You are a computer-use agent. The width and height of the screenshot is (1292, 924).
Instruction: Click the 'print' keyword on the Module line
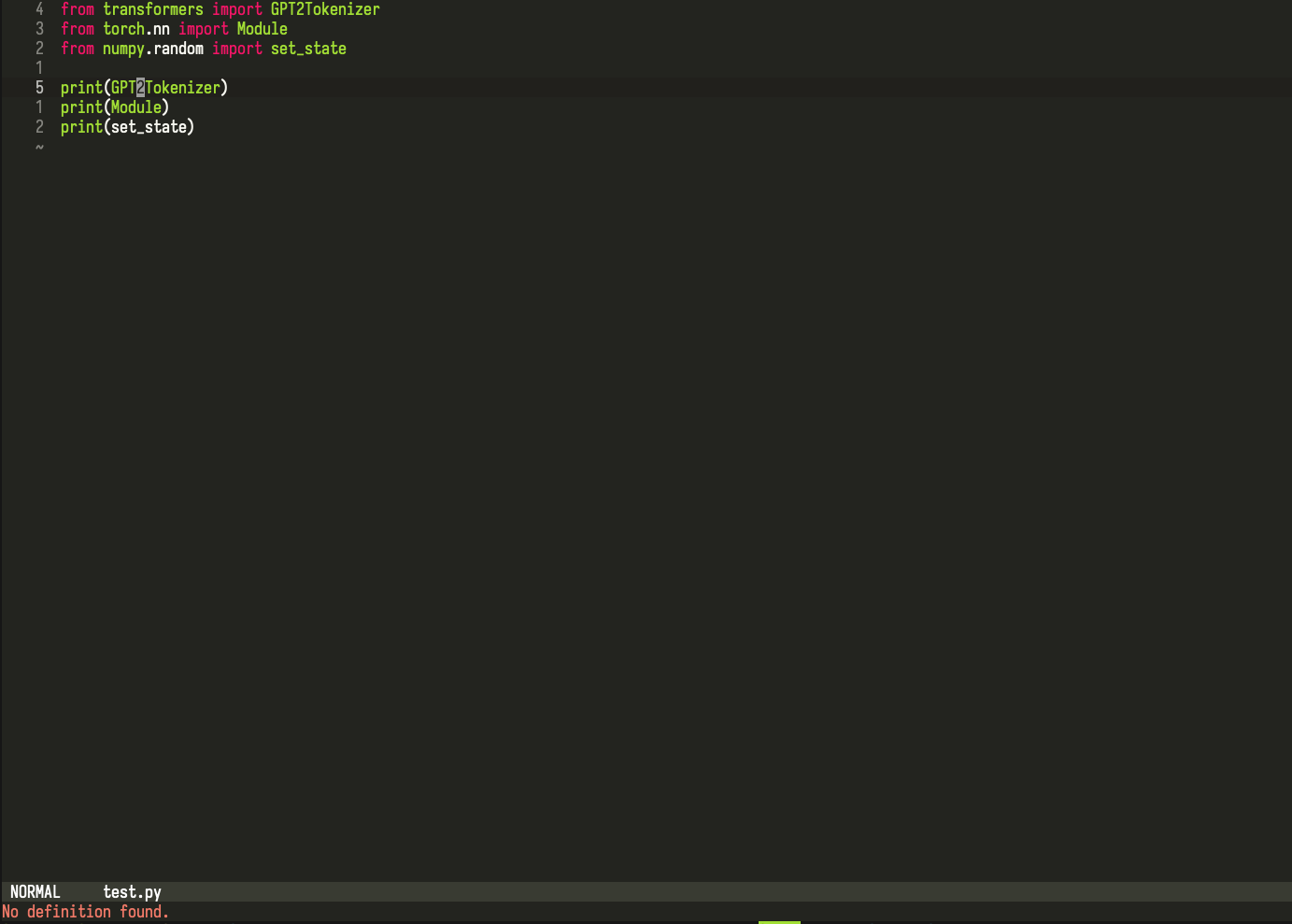tap(81, 107)
